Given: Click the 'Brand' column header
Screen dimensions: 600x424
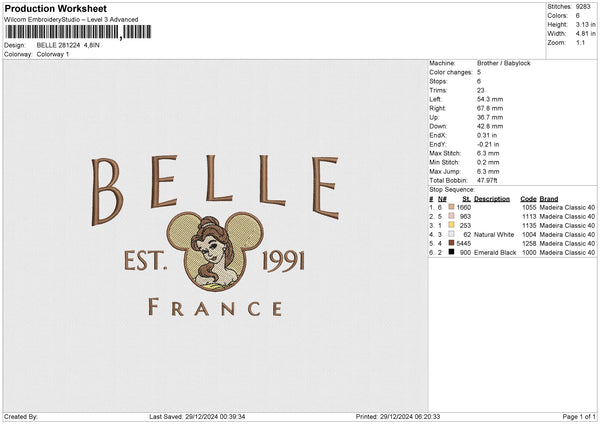Looking at the screenshot, I should pyautogui.click(x=549, y=199).
